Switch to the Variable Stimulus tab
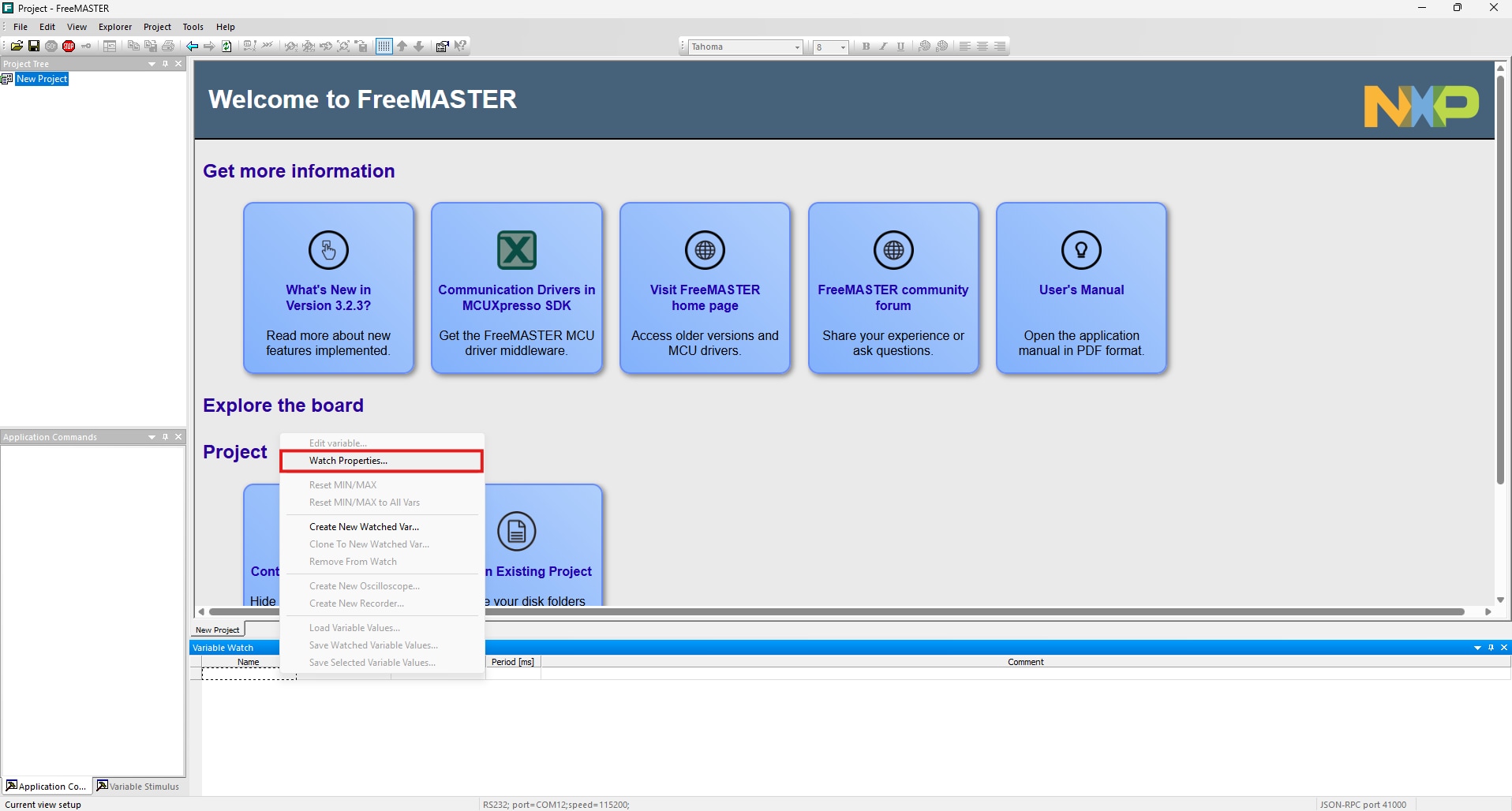 [138, 787]
